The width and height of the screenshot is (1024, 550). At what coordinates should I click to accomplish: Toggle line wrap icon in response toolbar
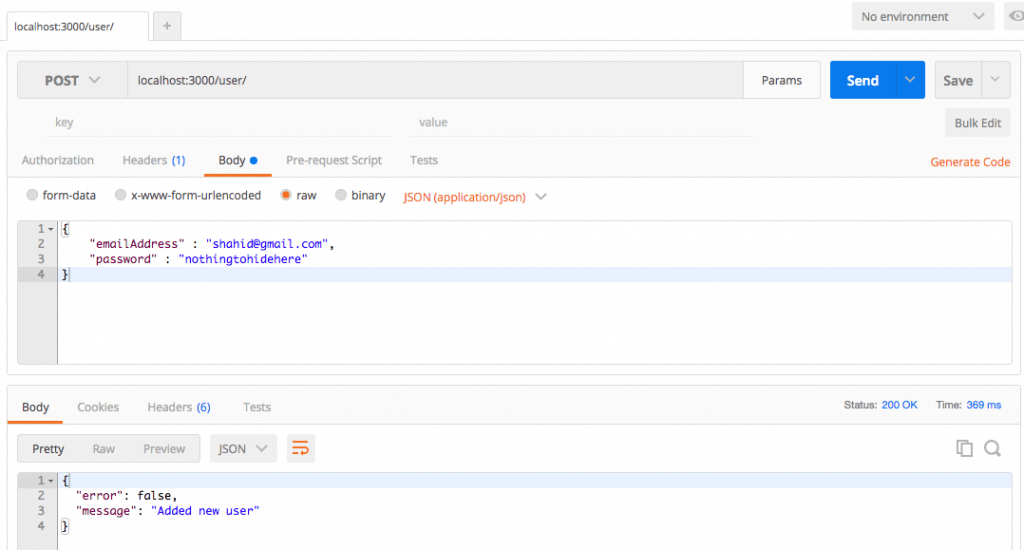point(300,449)
